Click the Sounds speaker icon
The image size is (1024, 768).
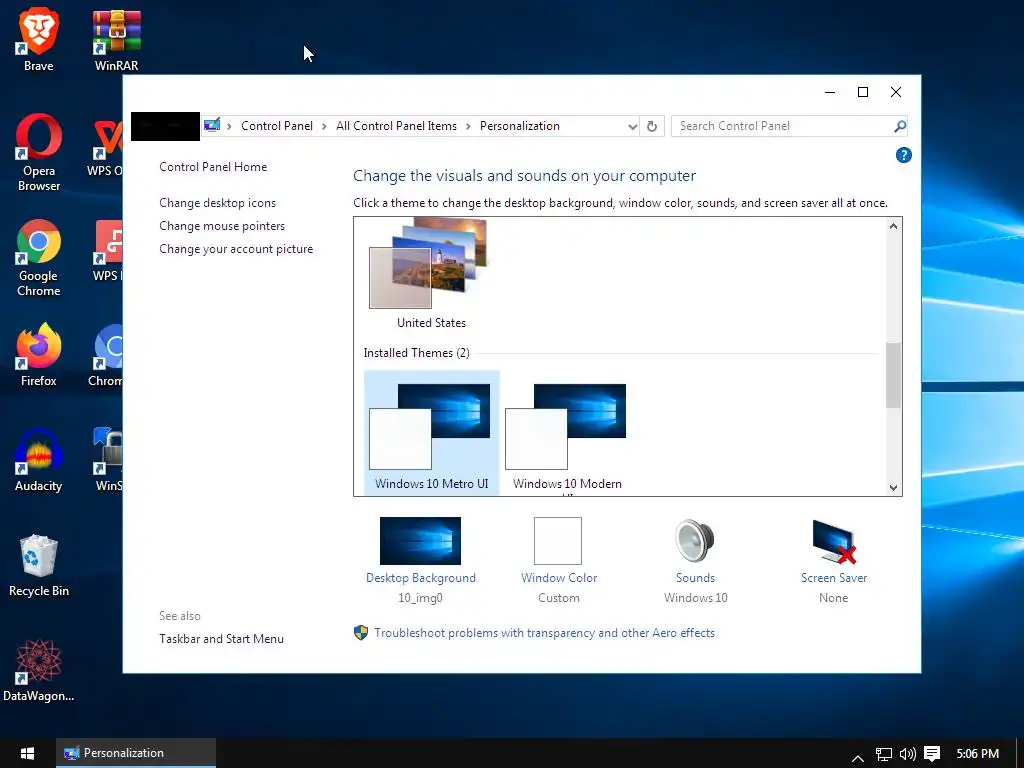point(695,541)
